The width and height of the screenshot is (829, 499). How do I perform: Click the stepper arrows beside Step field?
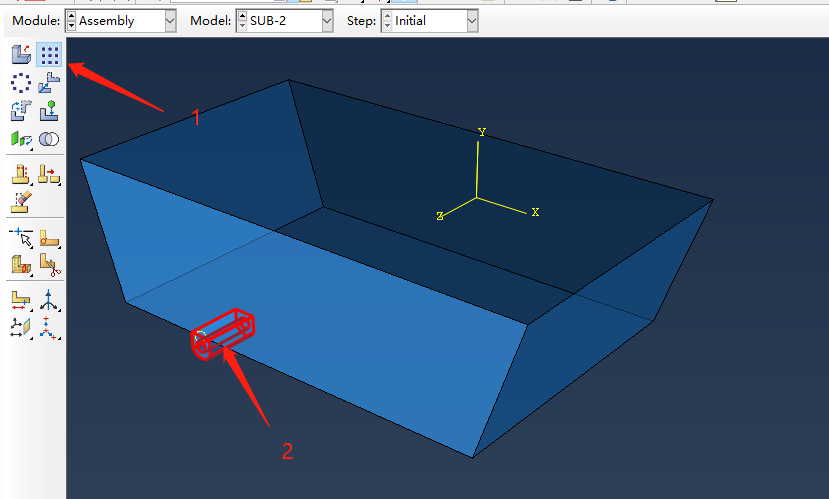coord(387,21)
